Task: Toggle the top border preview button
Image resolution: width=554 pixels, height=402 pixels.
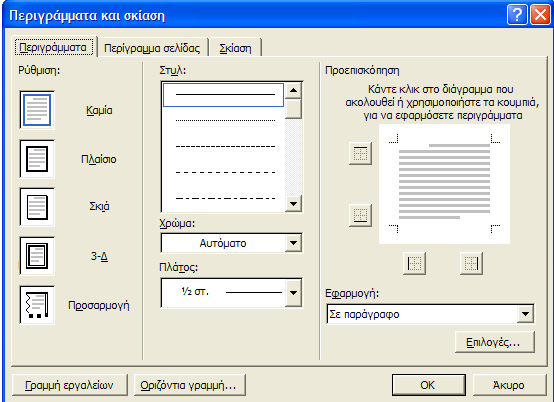Action: [360, 153]
